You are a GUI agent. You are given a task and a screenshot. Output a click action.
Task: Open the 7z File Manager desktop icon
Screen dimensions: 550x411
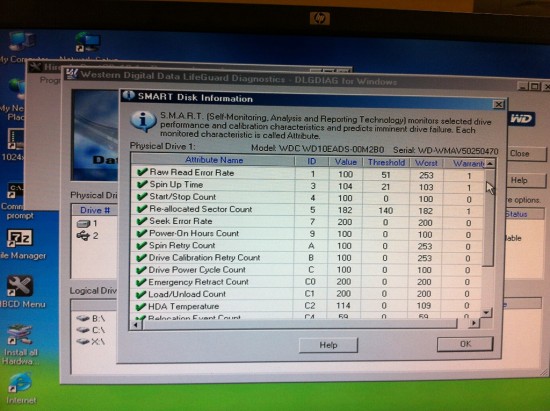click(20, 238)
